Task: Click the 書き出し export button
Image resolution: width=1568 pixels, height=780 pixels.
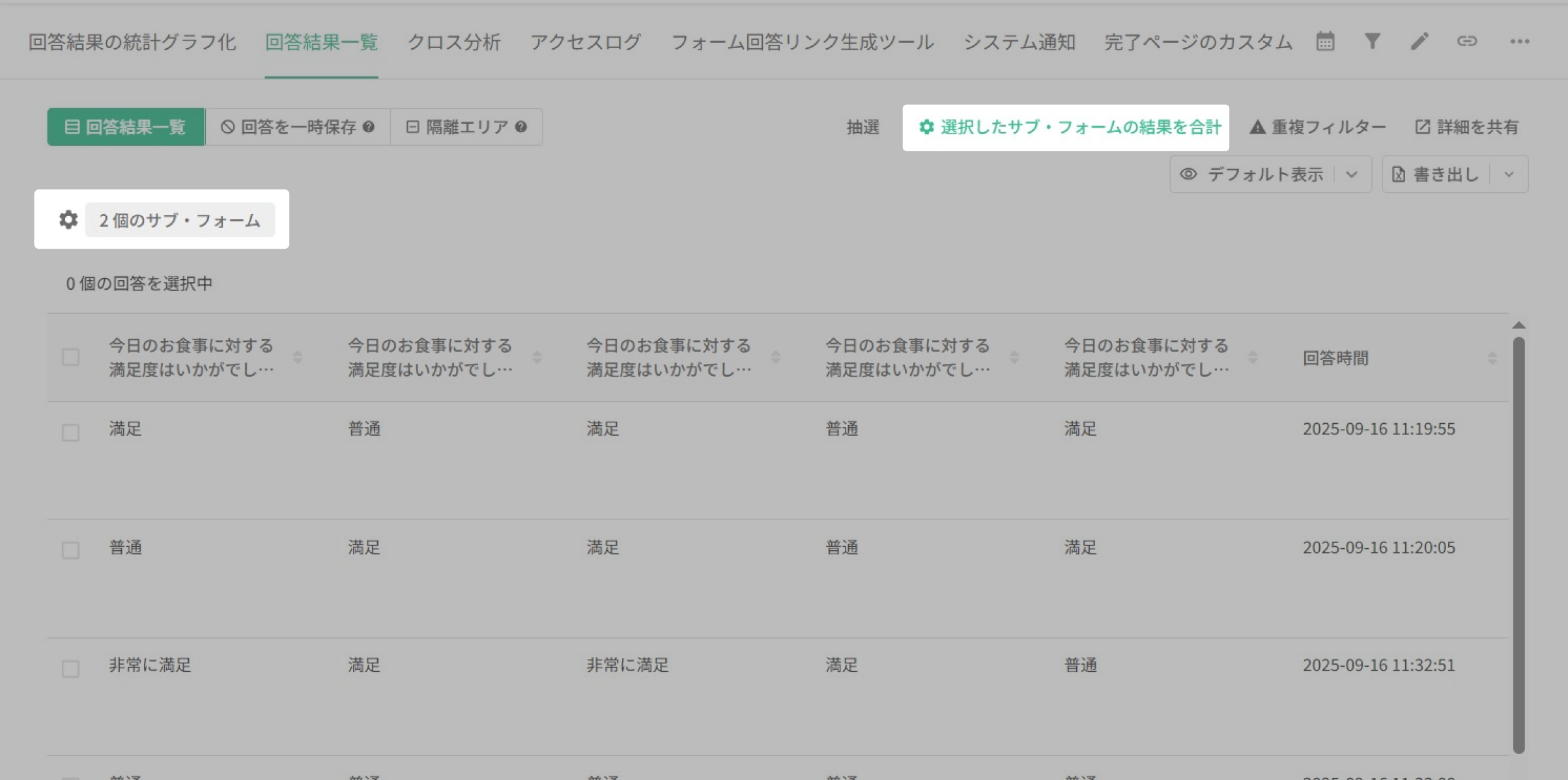Action: click(x=1437, y=174)
